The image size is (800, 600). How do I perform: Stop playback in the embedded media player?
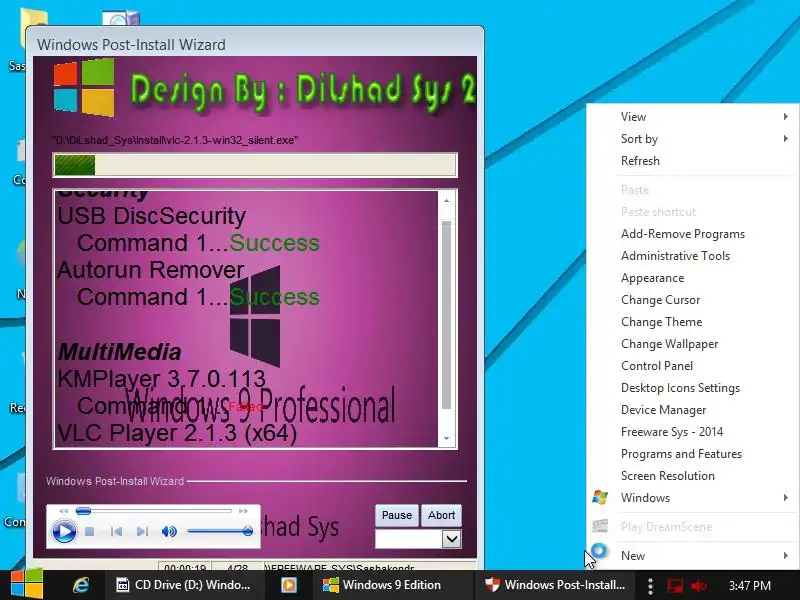pos(90,532)
